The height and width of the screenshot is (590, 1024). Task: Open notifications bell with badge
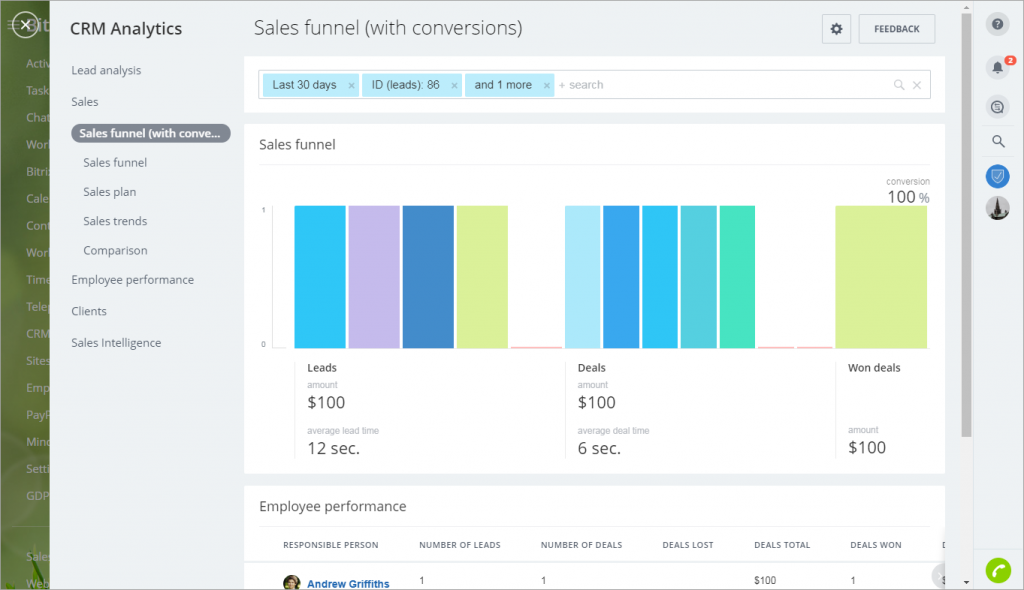[997, 67]
